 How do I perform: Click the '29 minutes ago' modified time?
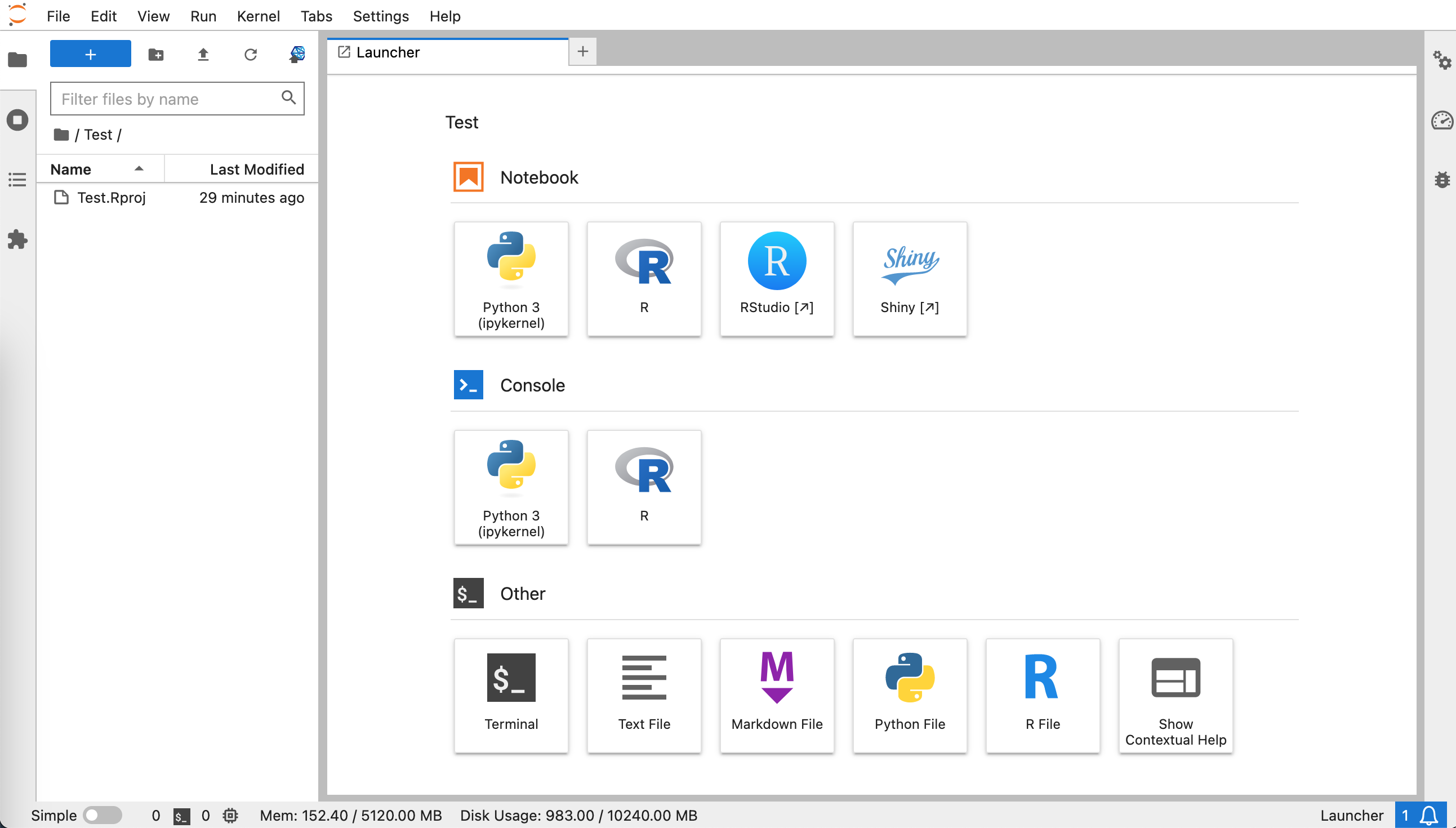pos(251,197)
